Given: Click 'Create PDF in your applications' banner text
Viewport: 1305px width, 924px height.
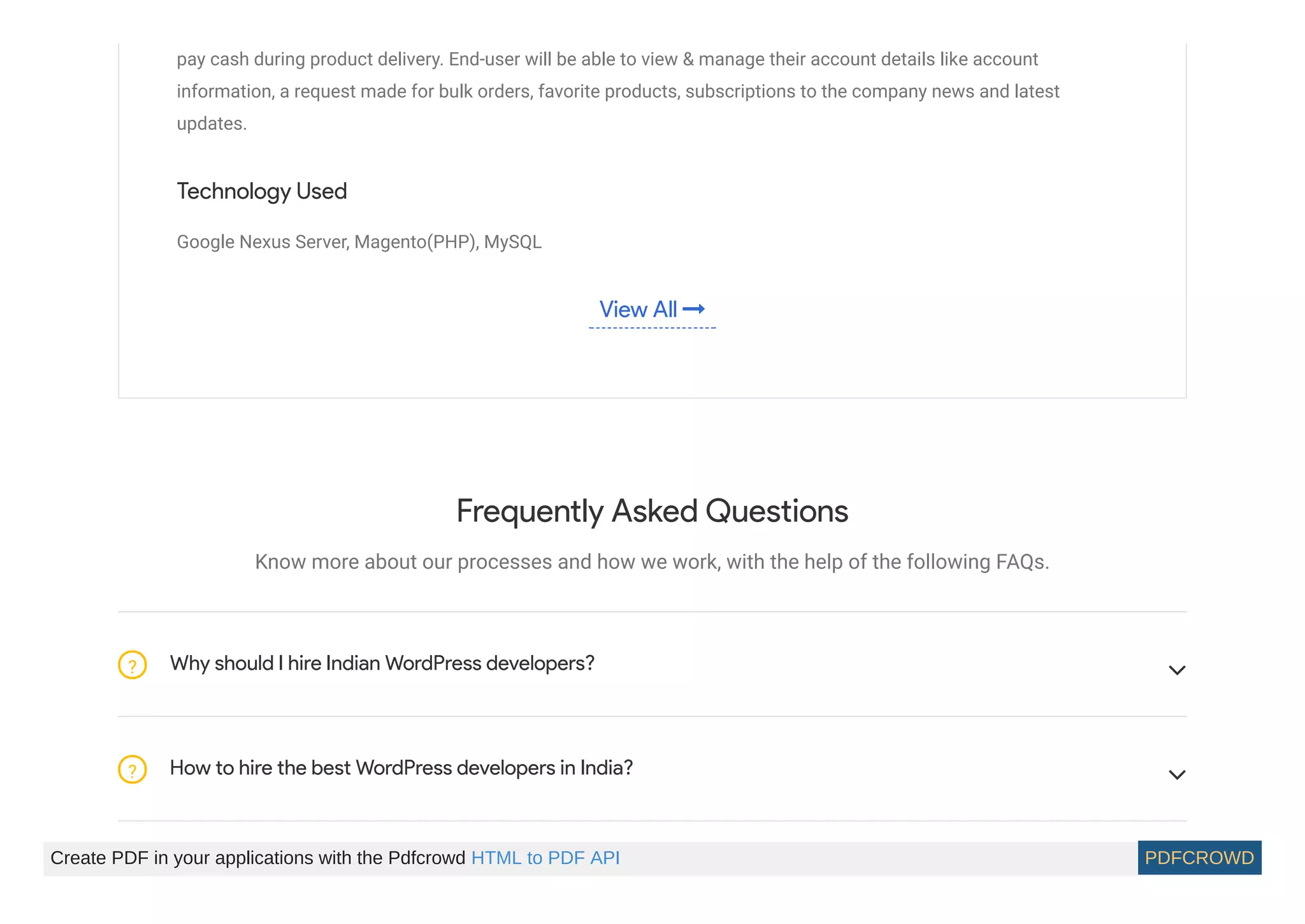Looking at the screenshot, I should [x=257, y=858].
